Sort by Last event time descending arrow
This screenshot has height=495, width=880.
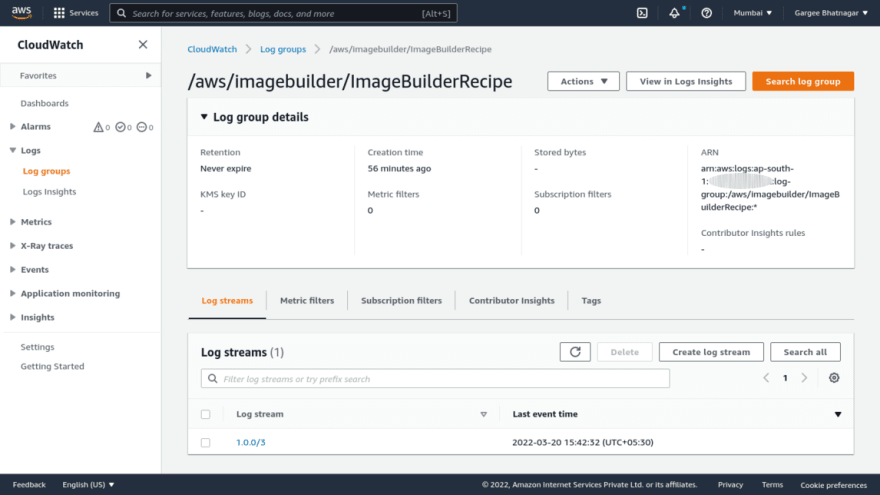tap(837, 414)
